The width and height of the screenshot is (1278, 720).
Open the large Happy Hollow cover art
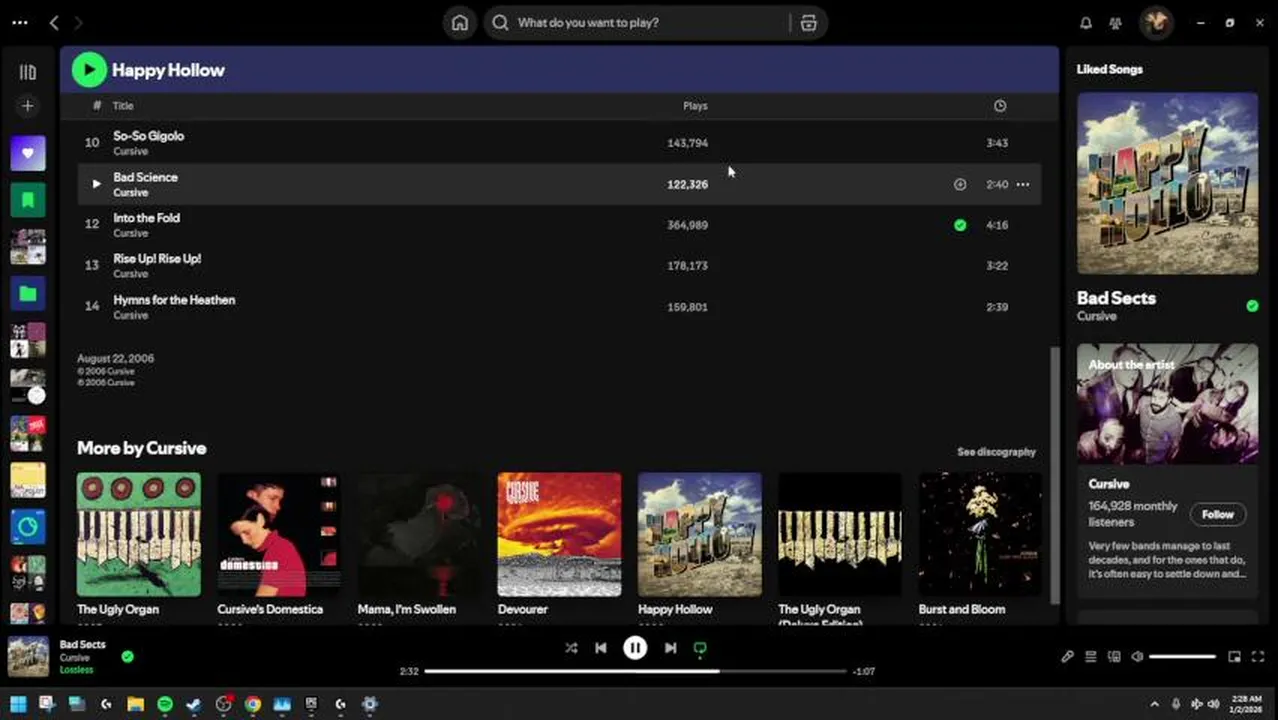[x=1167, y=183]
